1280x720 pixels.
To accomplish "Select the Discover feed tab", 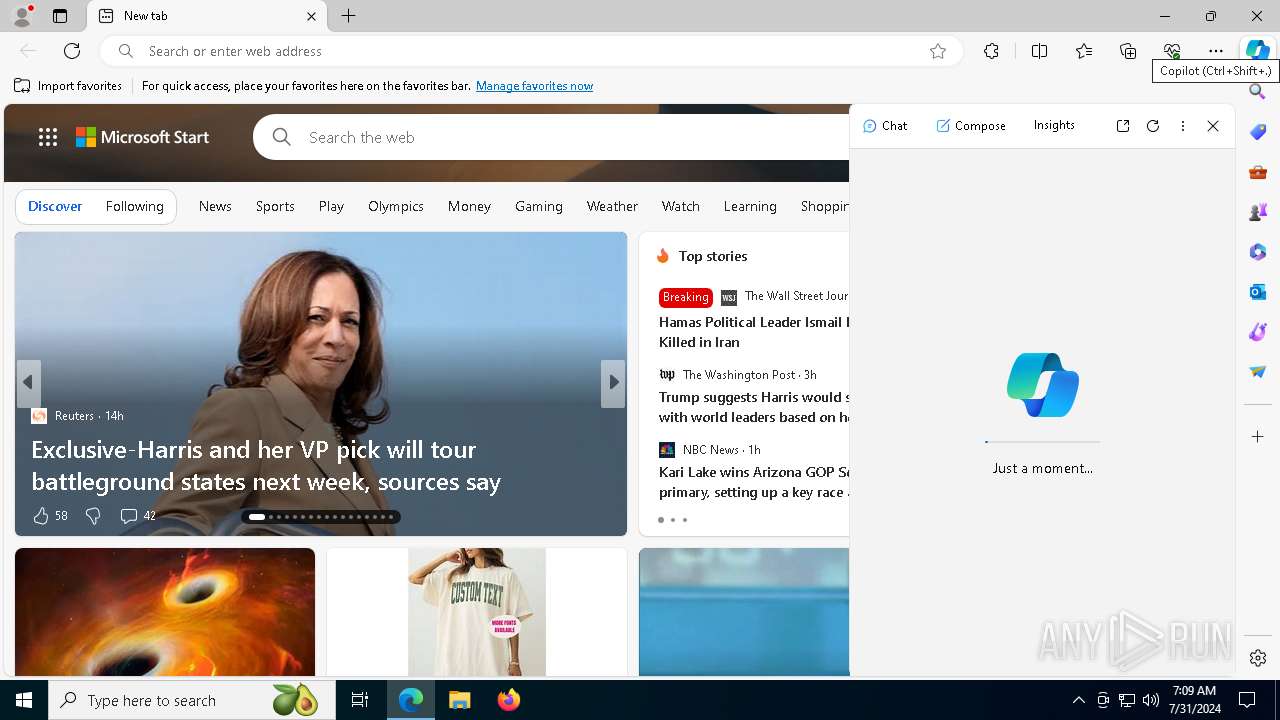I will [55, 206].
